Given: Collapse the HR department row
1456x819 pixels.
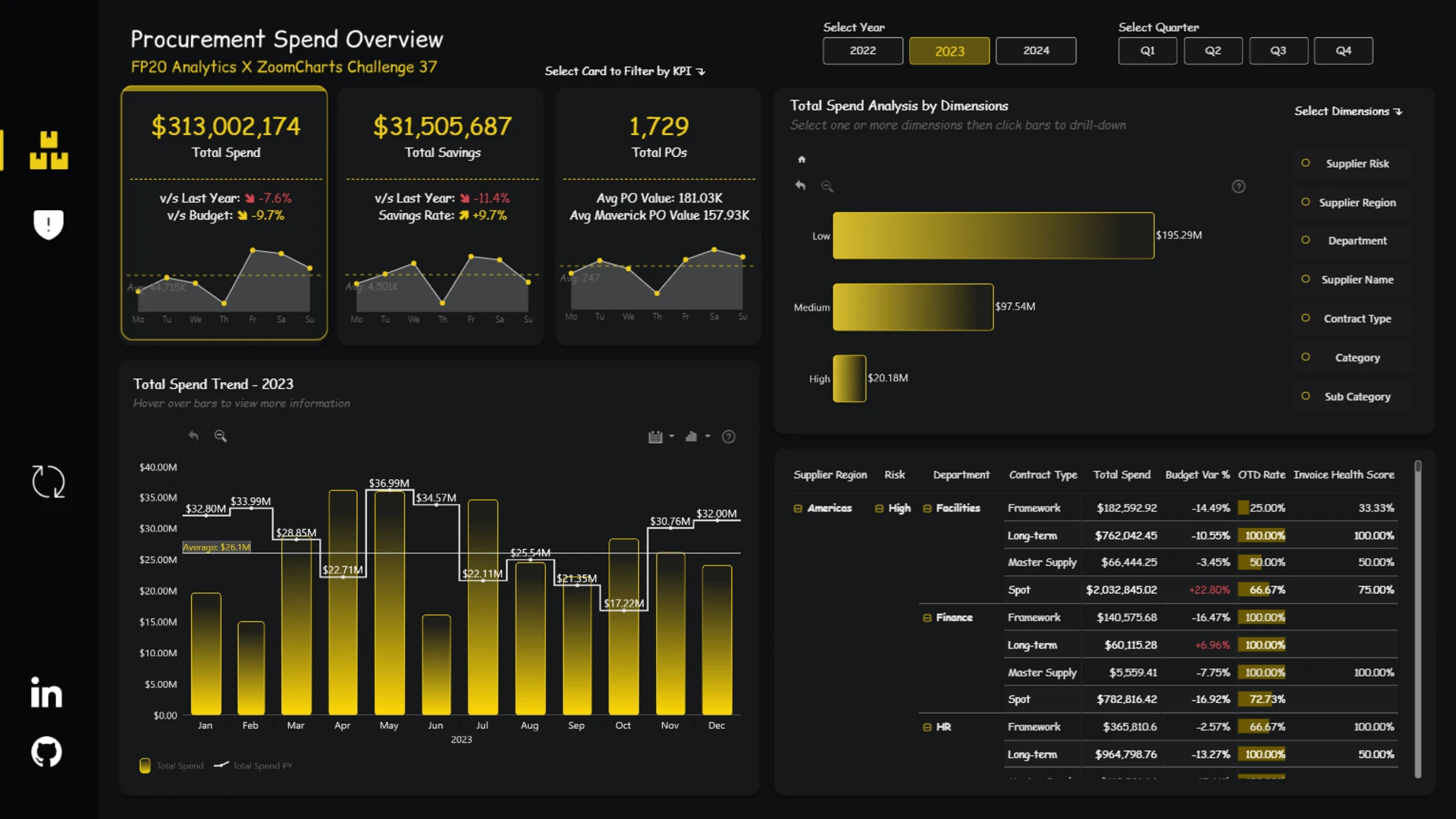Looking at the screenshot, I should point(927,727).
